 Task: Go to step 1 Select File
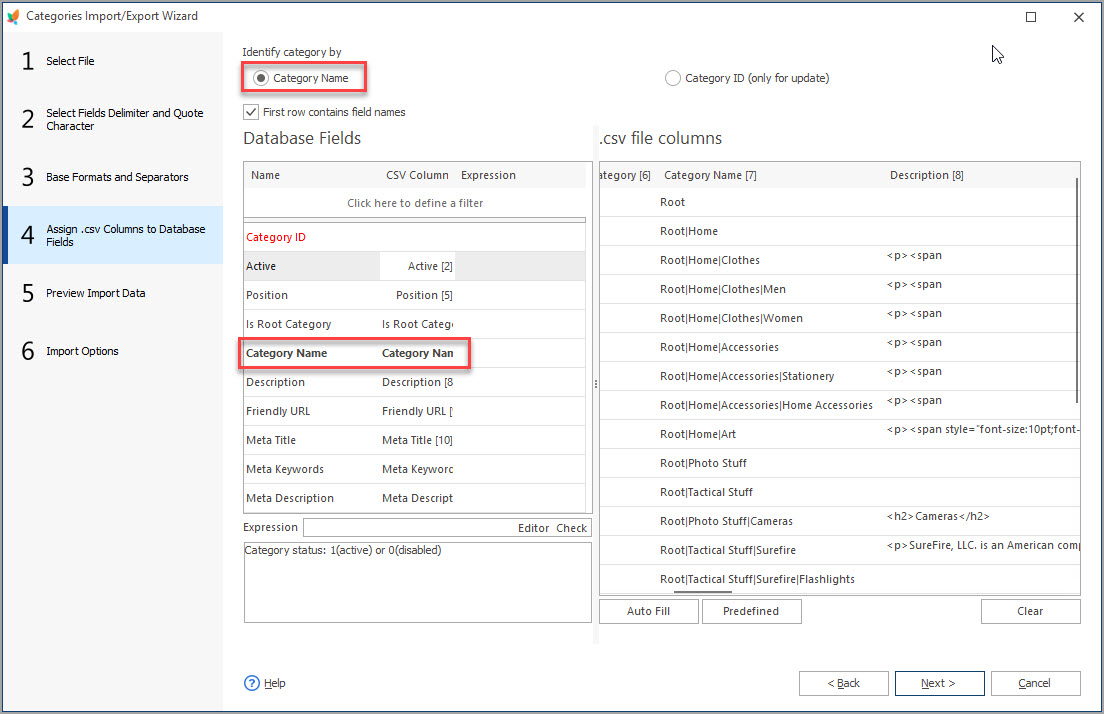pos(113,61)
